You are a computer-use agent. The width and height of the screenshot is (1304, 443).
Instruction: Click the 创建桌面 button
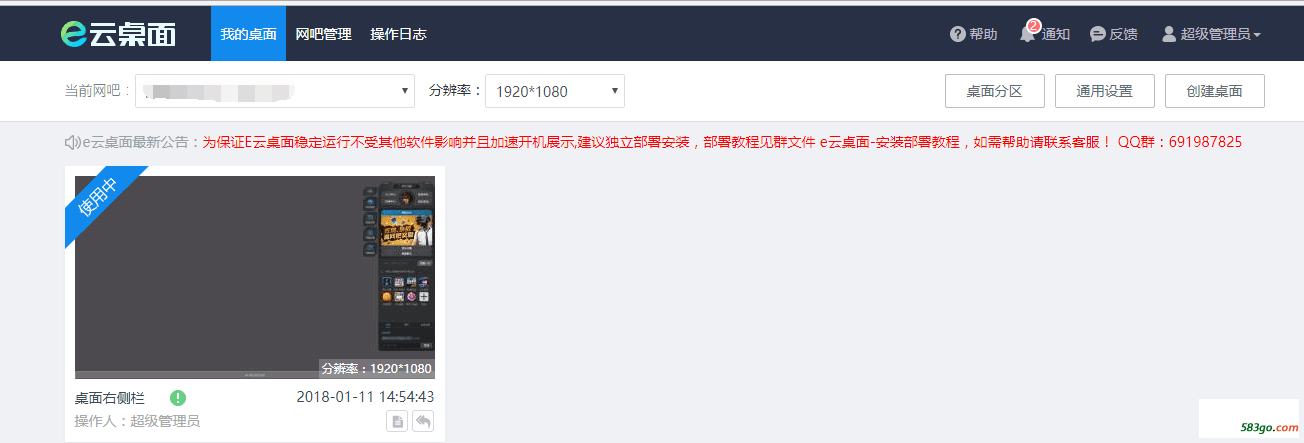tap(1215, 91)
